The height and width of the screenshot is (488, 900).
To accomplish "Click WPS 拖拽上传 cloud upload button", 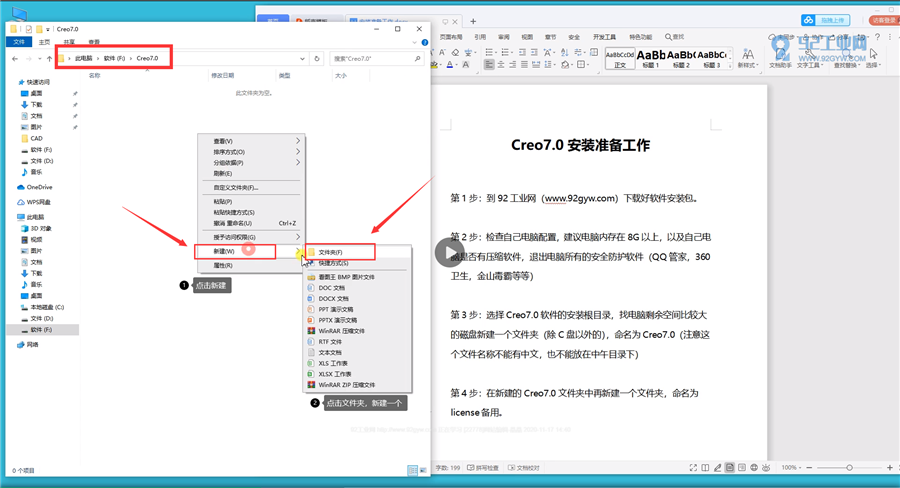I will (x=825, y=20).
